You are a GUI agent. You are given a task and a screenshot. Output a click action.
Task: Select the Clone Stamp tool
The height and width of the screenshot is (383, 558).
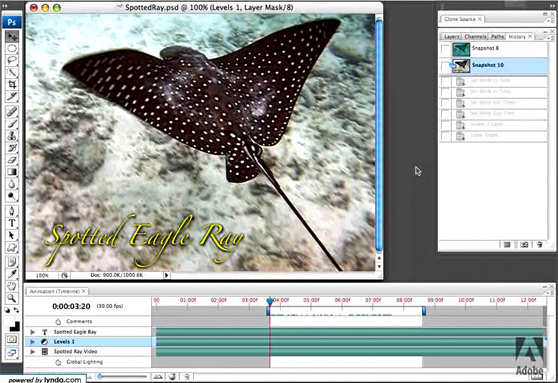pyautogui.click(x=12, y=136)
